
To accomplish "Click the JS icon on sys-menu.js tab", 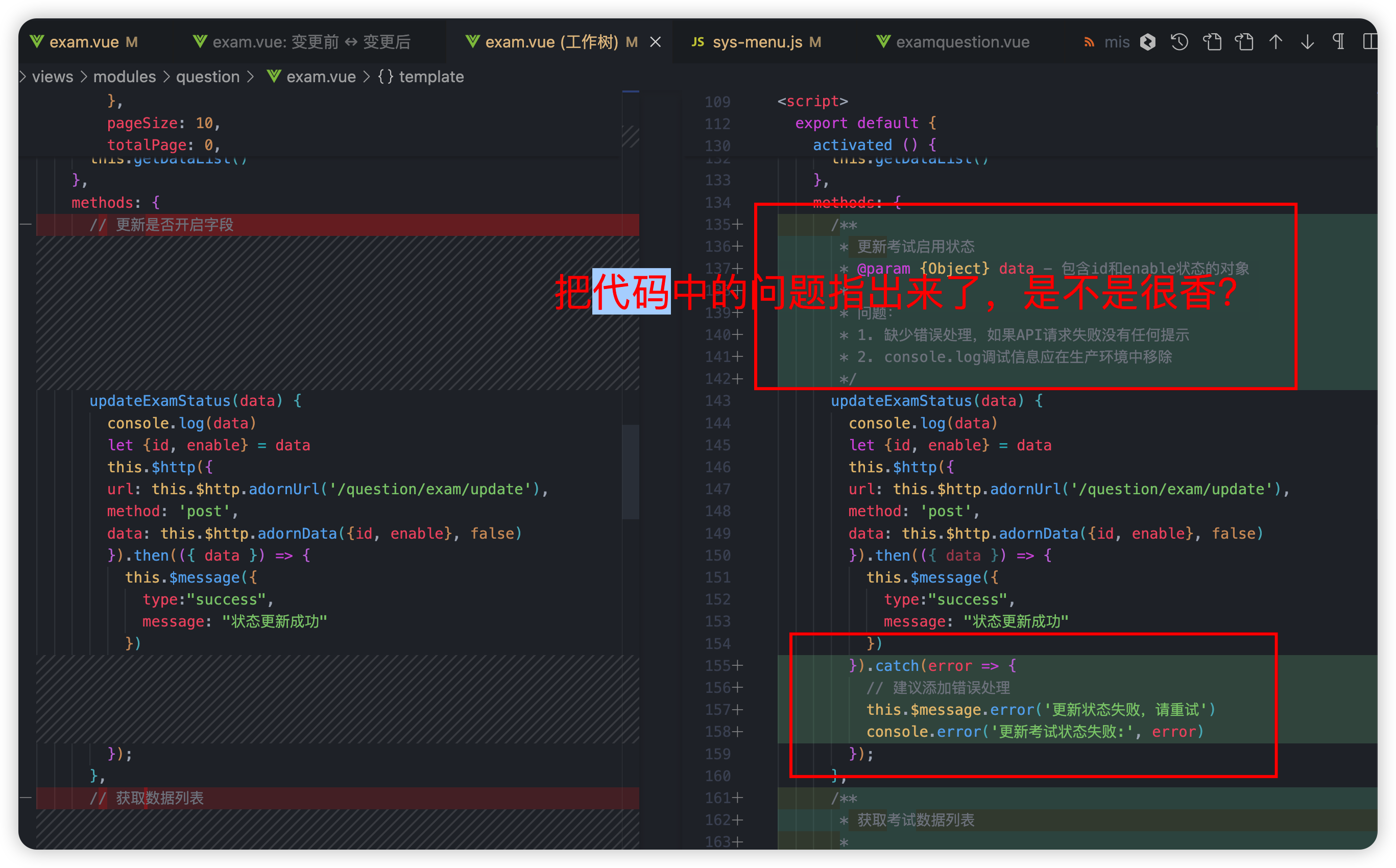I will click(697, 42).
